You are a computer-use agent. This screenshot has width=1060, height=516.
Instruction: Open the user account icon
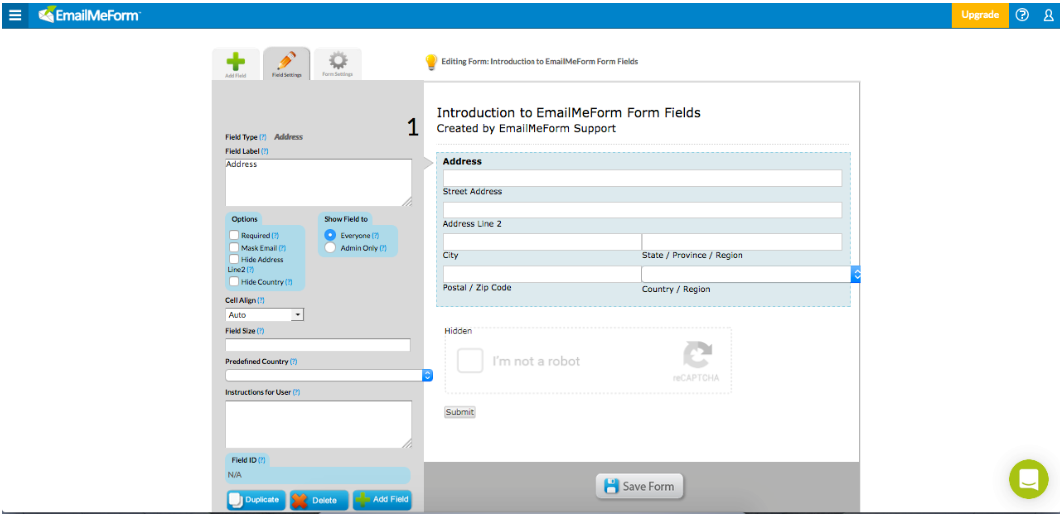point(1049,15)
